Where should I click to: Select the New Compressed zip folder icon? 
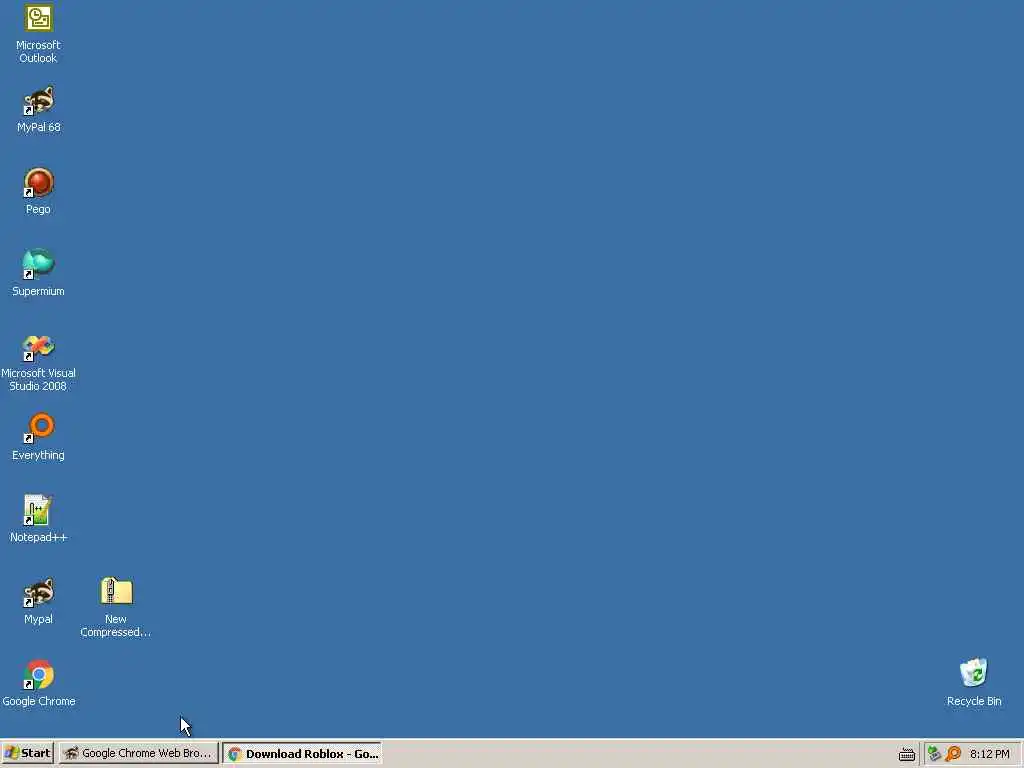coord(116,607)
